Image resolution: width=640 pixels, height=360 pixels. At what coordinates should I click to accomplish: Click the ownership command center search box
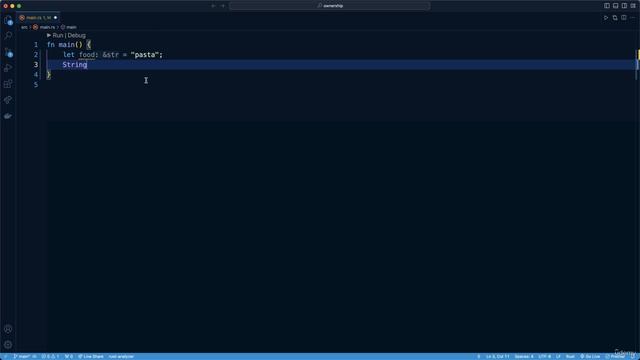point(329,6)
